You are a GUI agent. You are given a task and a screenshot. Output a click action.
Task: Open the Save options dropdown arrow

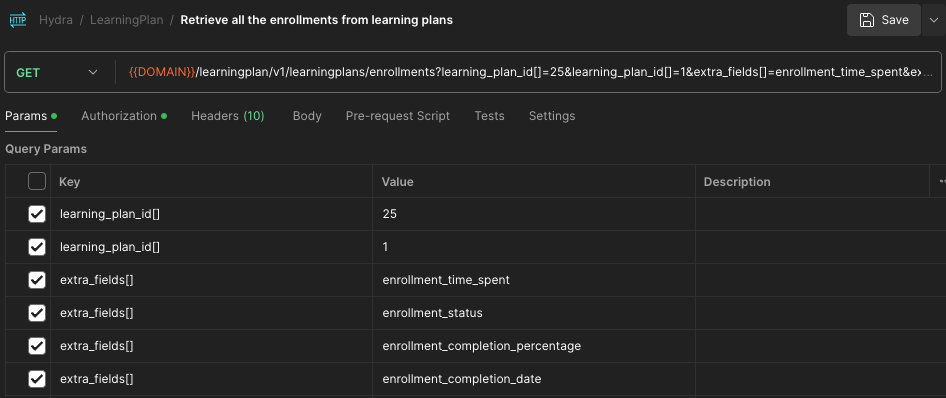point(933,20)
